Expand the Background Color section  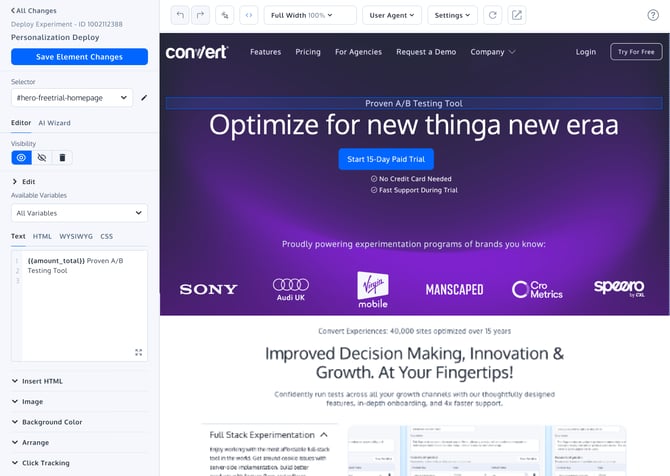[x=52, y=422]
